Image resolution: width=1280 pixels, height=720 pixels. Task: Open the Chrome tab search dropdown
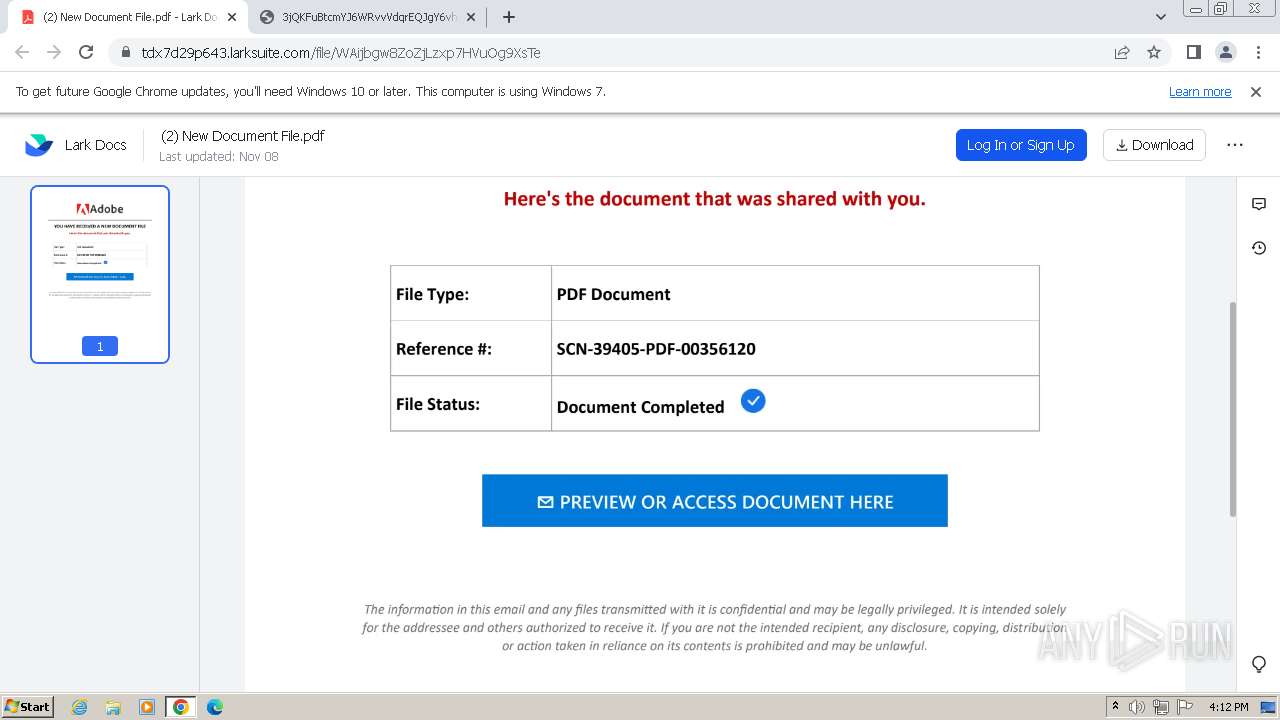[1161, 17]
